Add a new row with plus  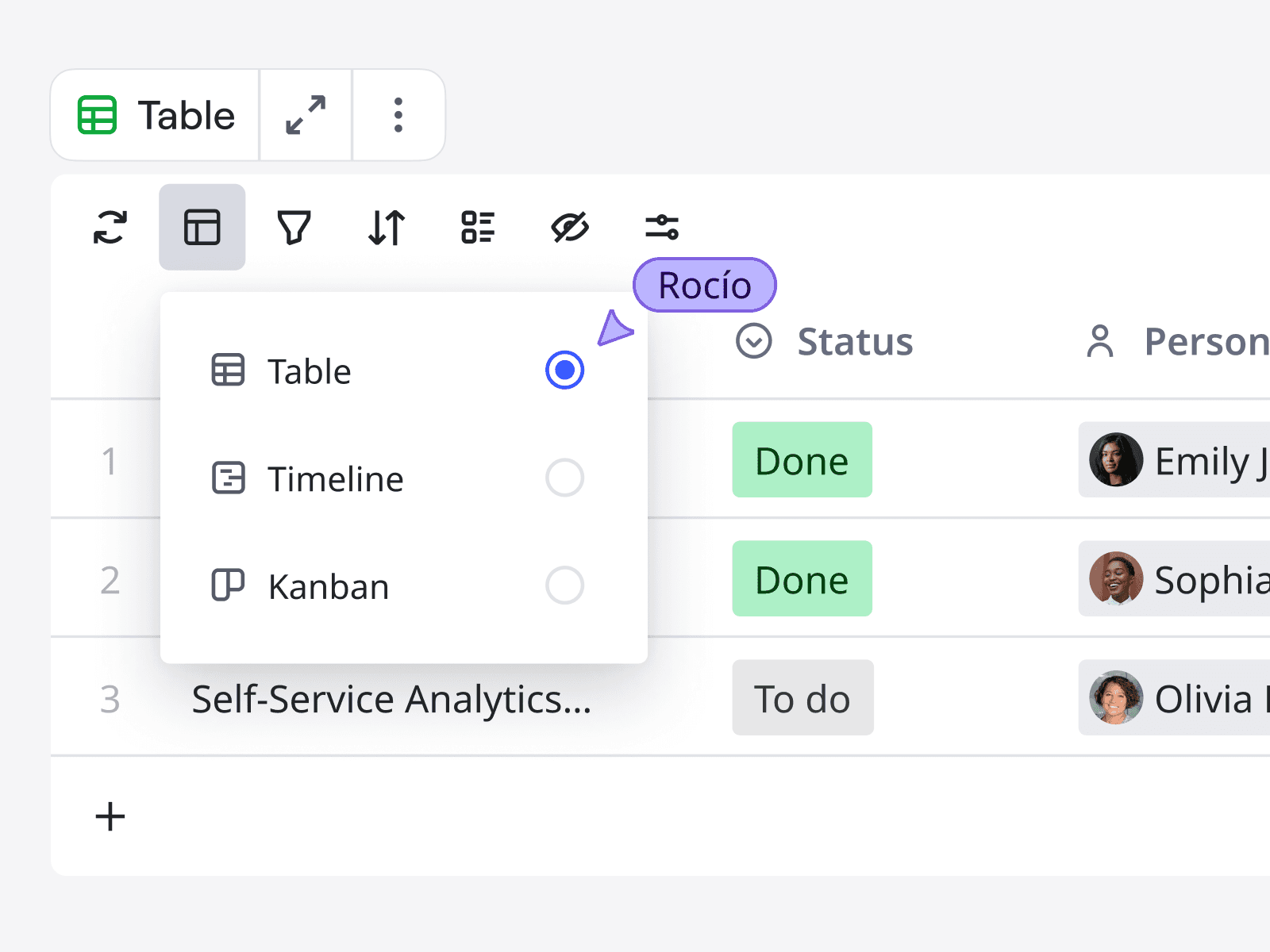coord(110,816)
